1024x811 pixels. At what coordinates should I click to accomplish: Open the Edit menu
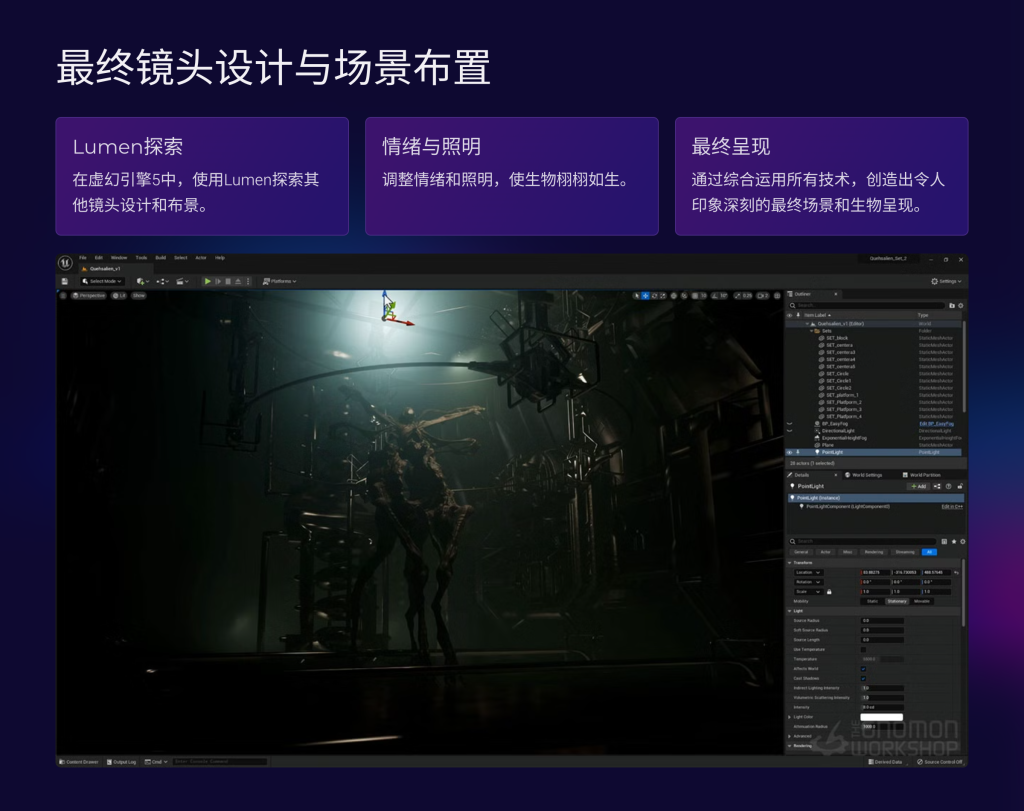pyautogui.click(x=99, y=258)
